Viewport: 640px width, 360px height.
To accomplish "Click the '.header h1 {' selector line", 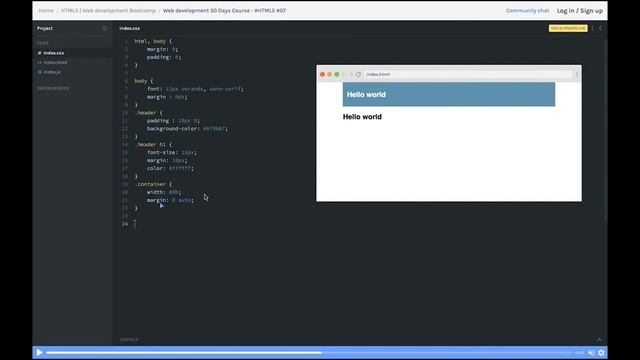I will tap(153, 144).
